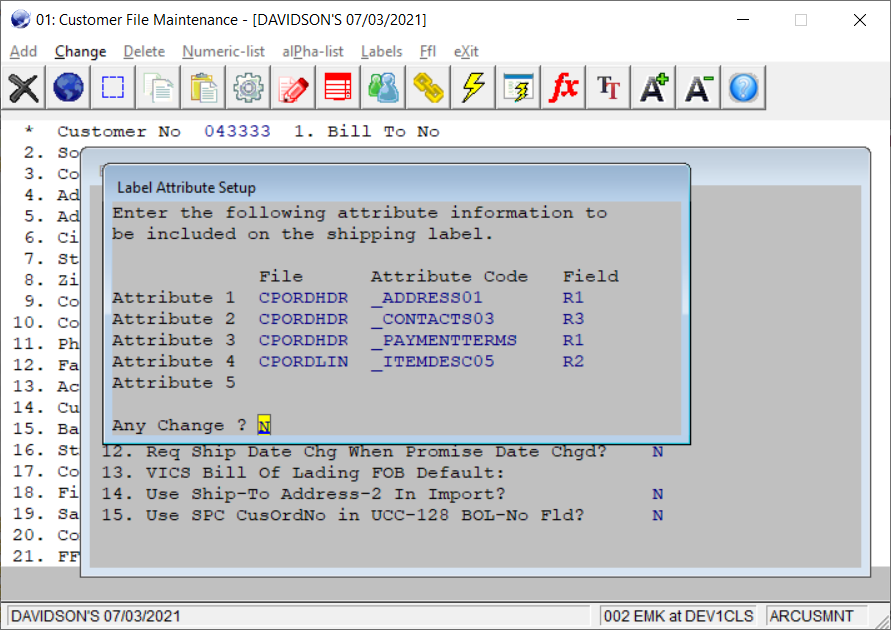
Task: Click N value for Use Ship-To Address-2
Action: tap(657, 494)
